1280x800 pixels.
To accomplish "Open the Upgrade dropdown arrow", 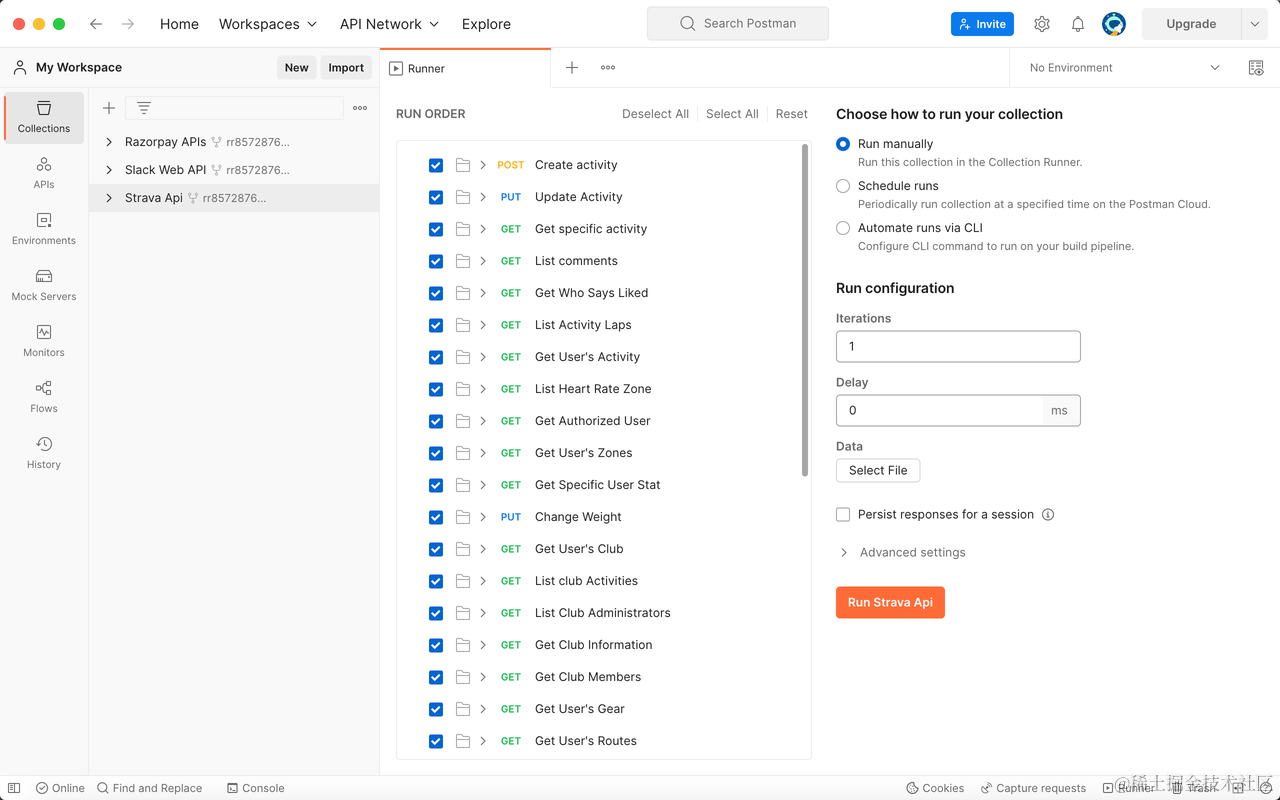I will (1255, 24).
